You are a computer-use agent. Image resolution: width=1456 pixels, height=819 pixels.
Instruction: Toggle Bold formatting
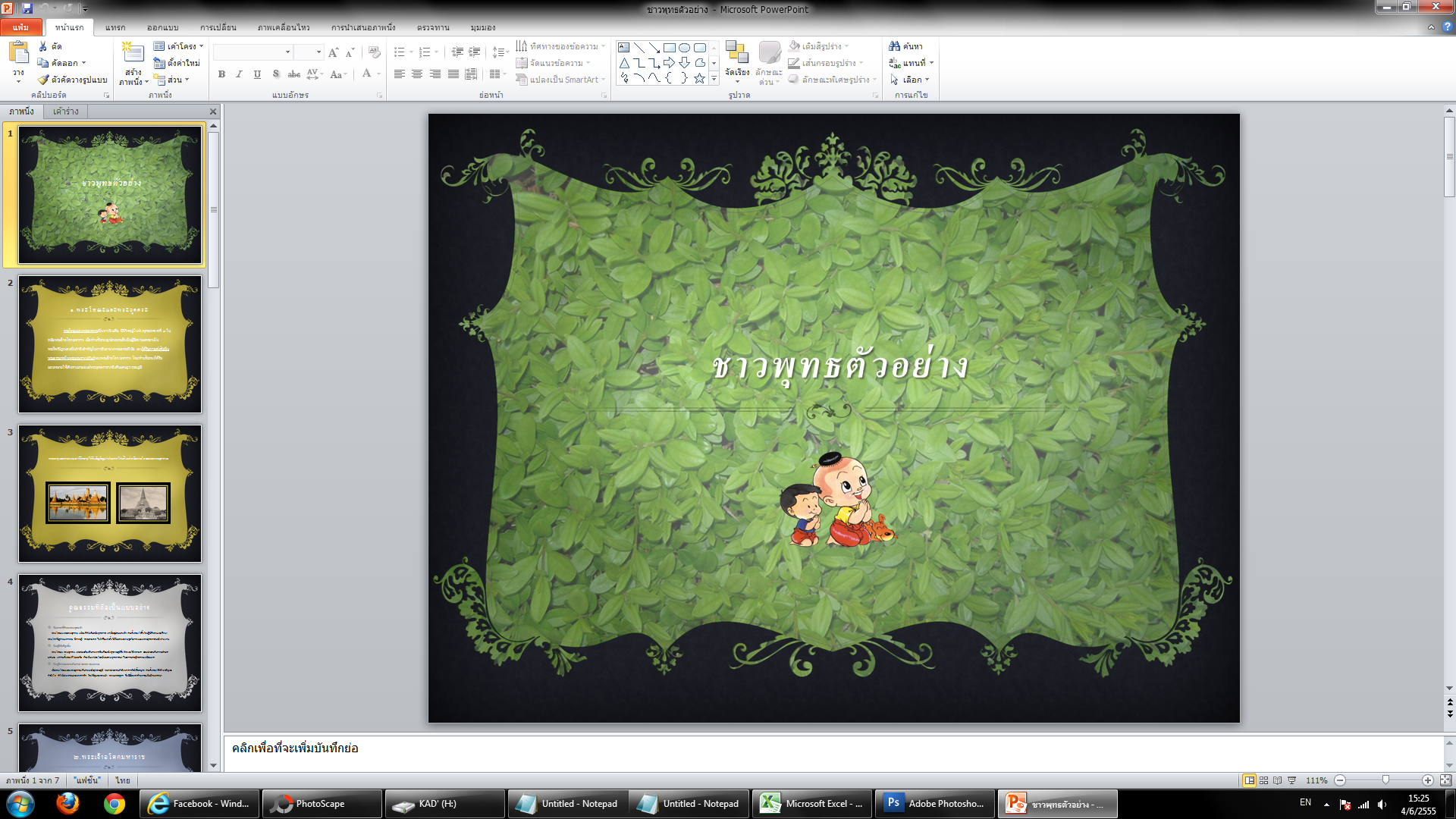[221, 74]
